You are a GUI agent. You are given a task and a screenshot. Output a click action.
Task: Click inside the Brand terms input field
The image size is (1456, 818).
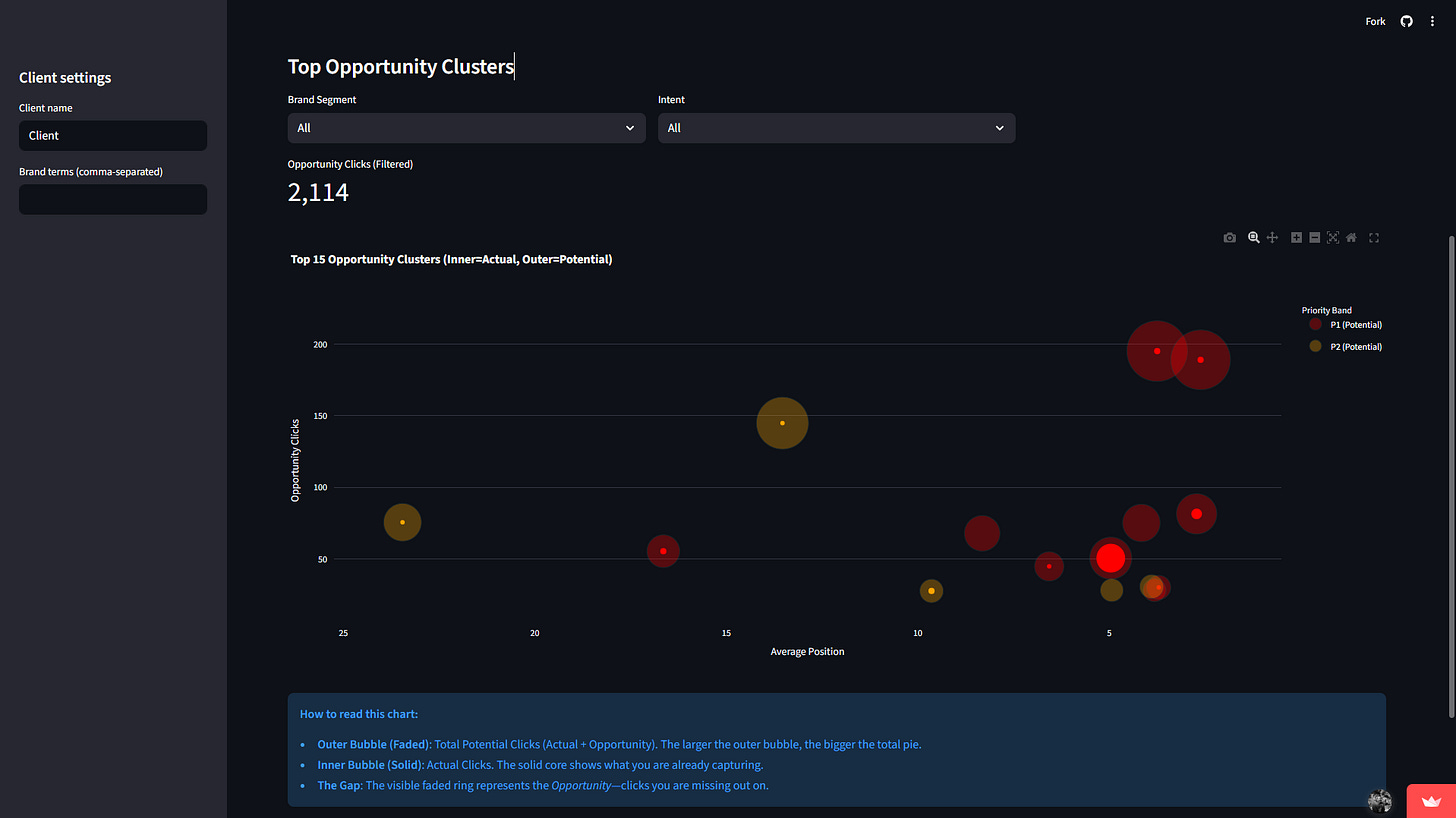pos(112,199)
